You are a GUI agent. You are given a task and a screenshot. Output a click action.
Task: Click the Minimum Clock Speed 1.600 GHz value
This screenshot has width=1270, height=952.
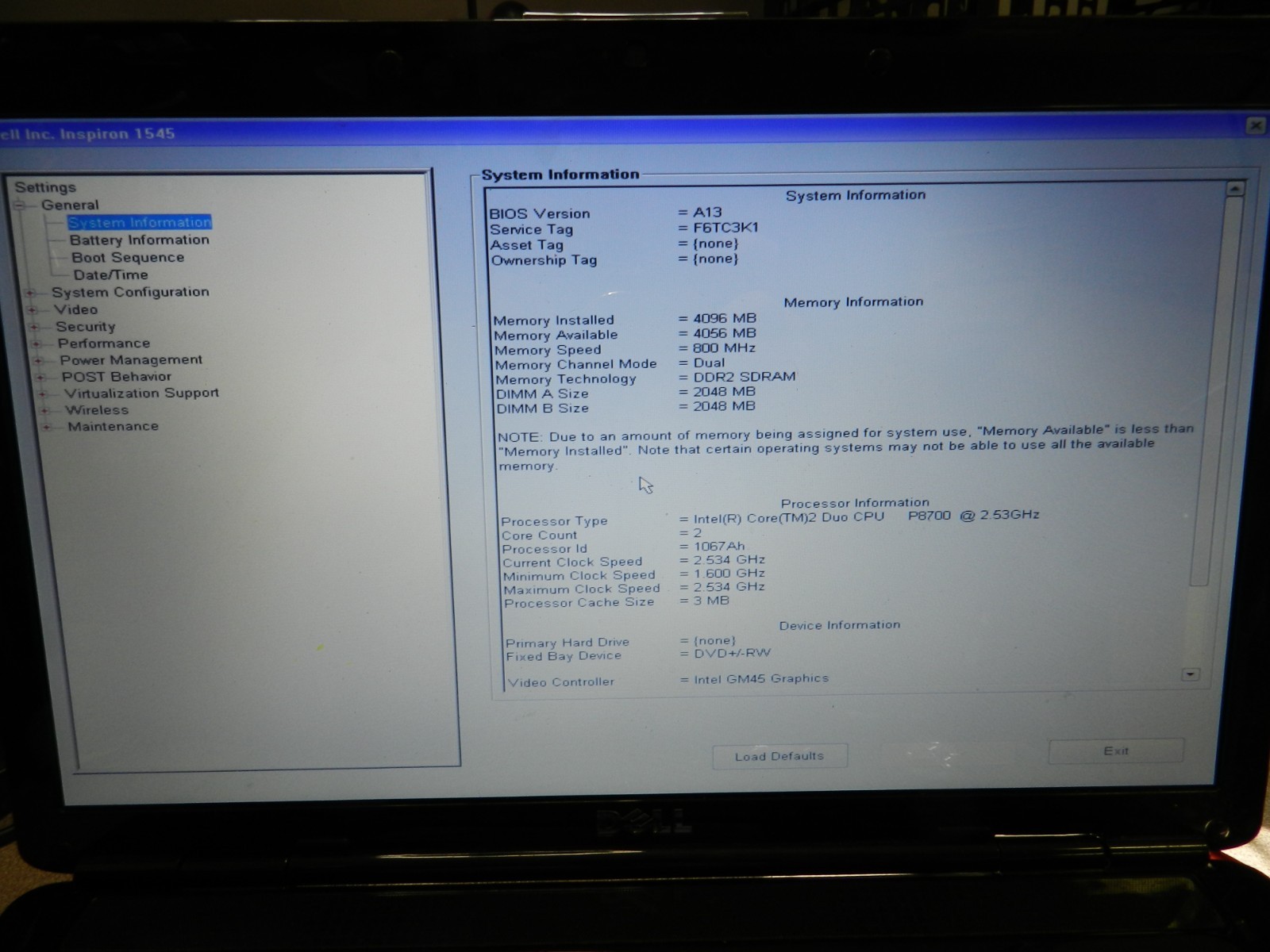[x=729, y=573]
